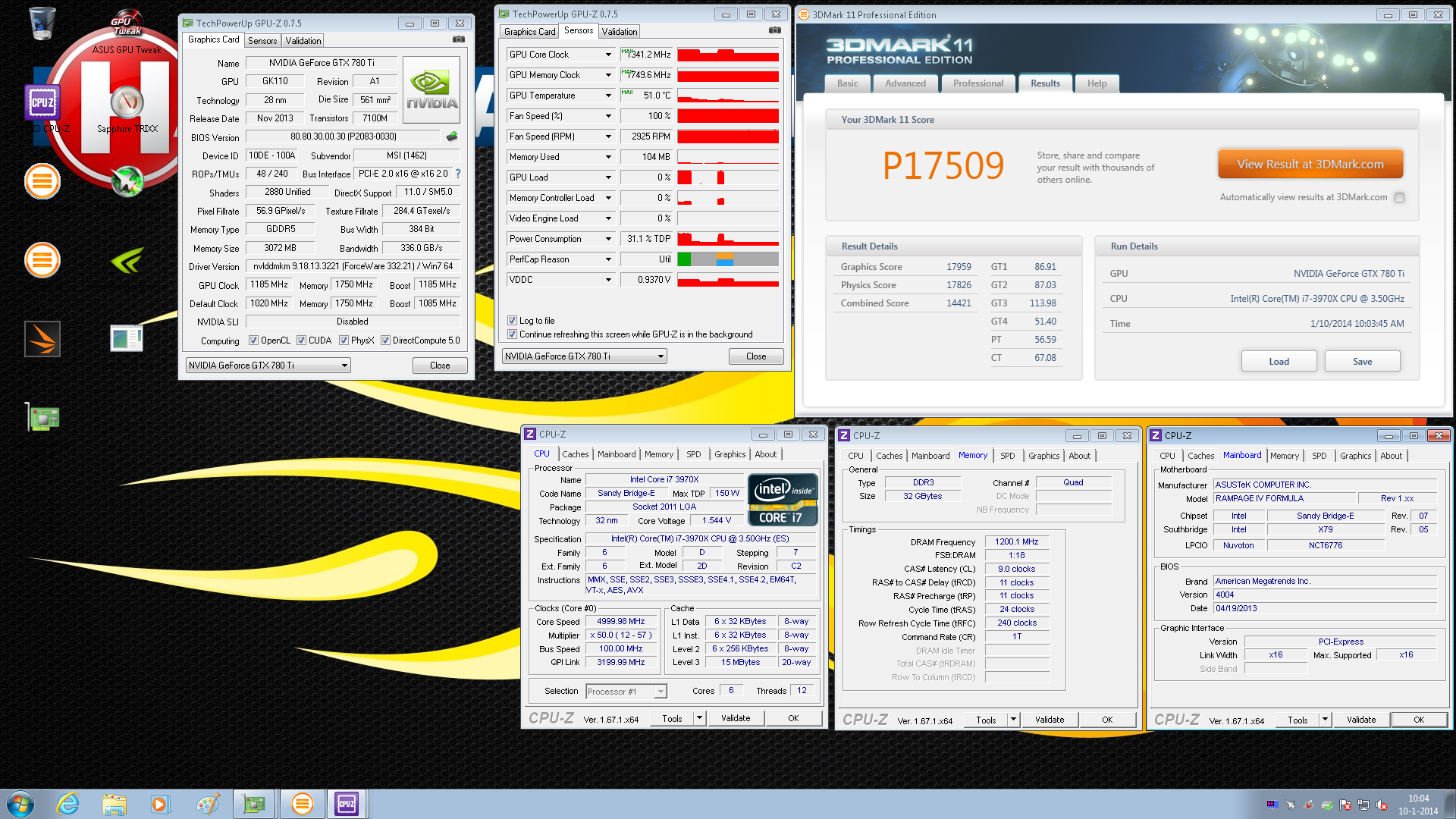Screen dimensions: 1456x819
Task: Open Paint from the taskbar
Action: (207, 804)
